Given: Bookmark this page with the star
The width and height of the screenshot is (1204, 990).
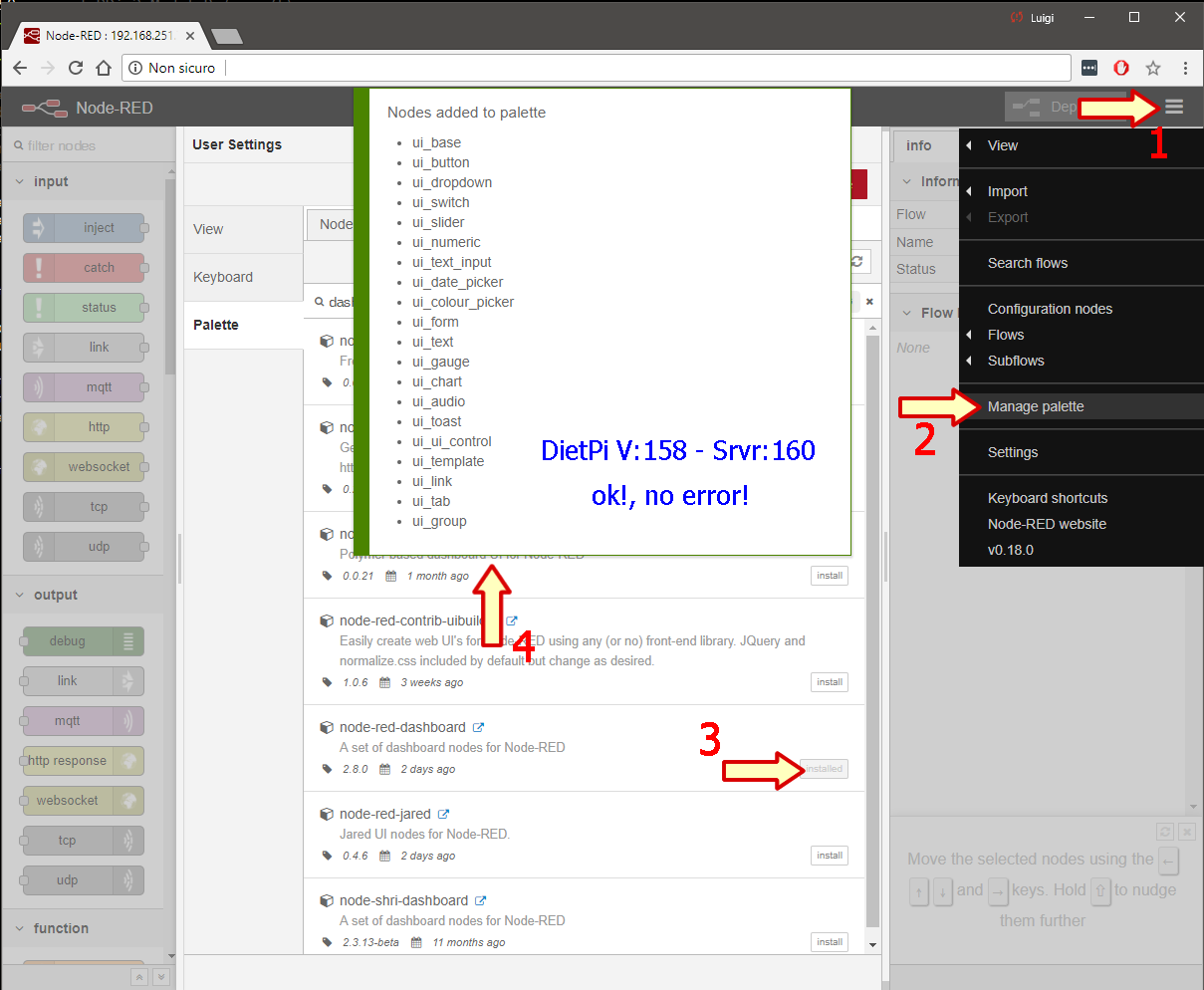Looking at the screenshot, I should click(x=1153, y=68).
